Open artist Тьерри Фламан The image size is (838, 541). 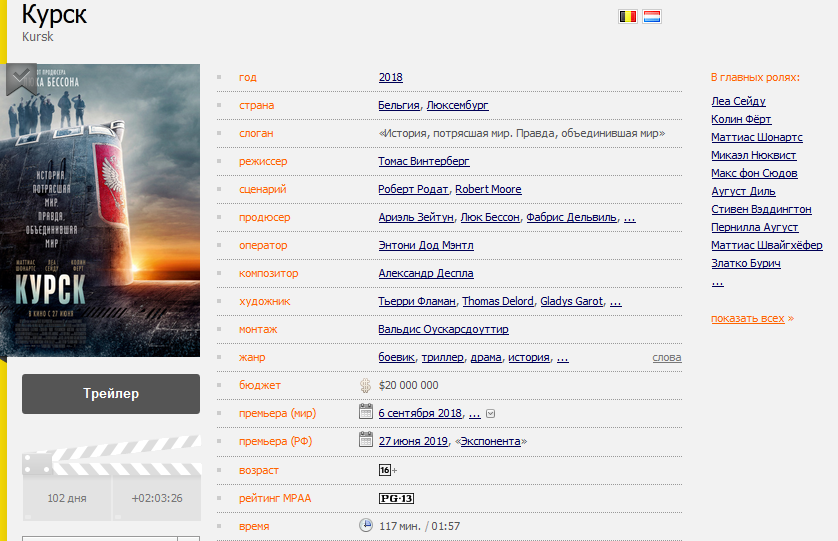pos(417,301)
